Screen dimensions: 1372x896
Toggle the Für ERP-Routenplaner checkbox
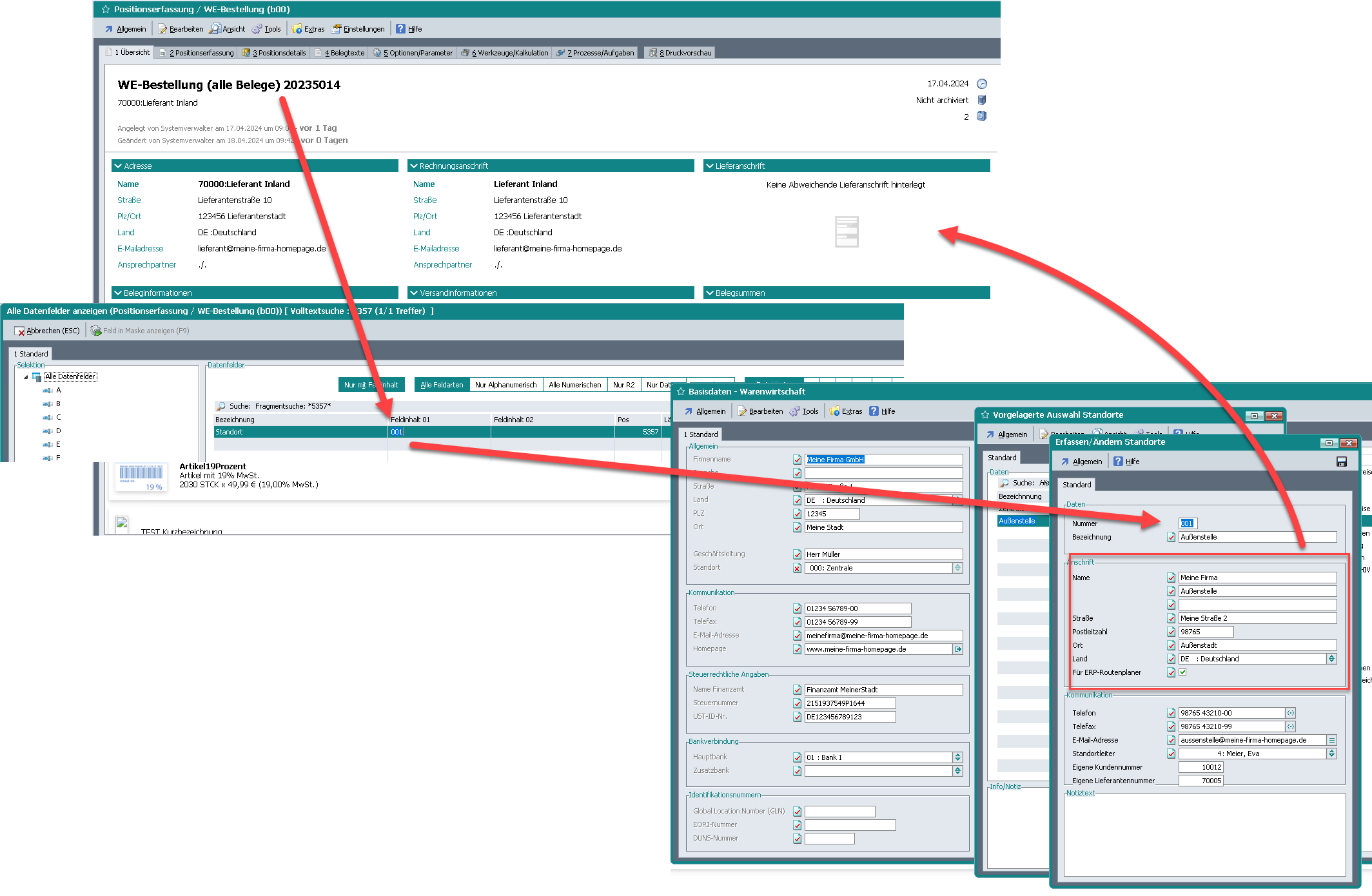point(1182,672)
